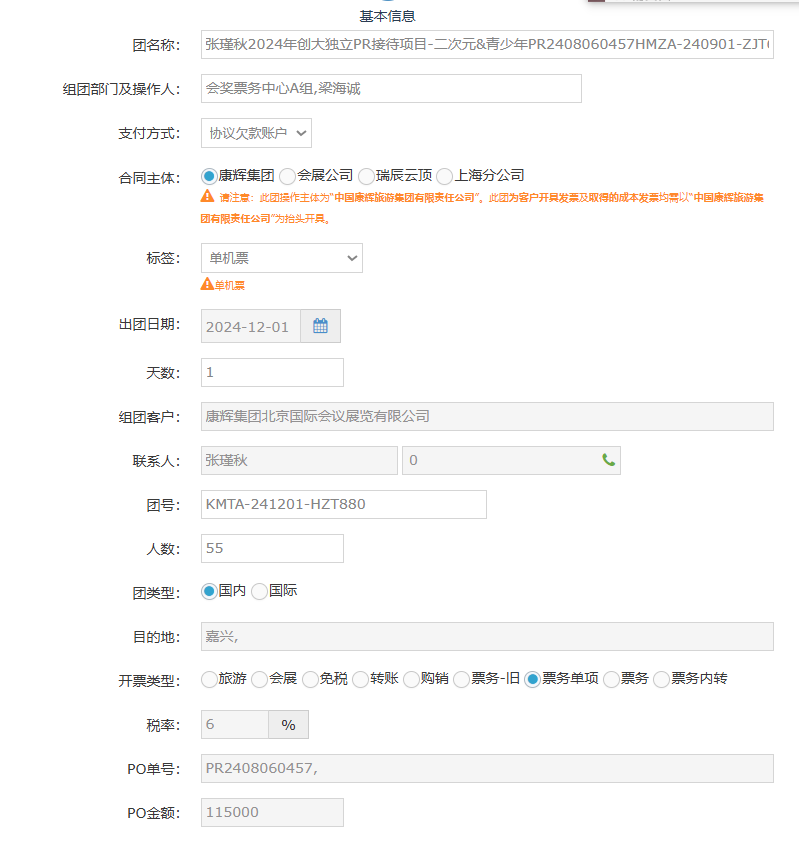Click the green phone icon
Viewport: 799px width, 850px height.
coord(608,460)
